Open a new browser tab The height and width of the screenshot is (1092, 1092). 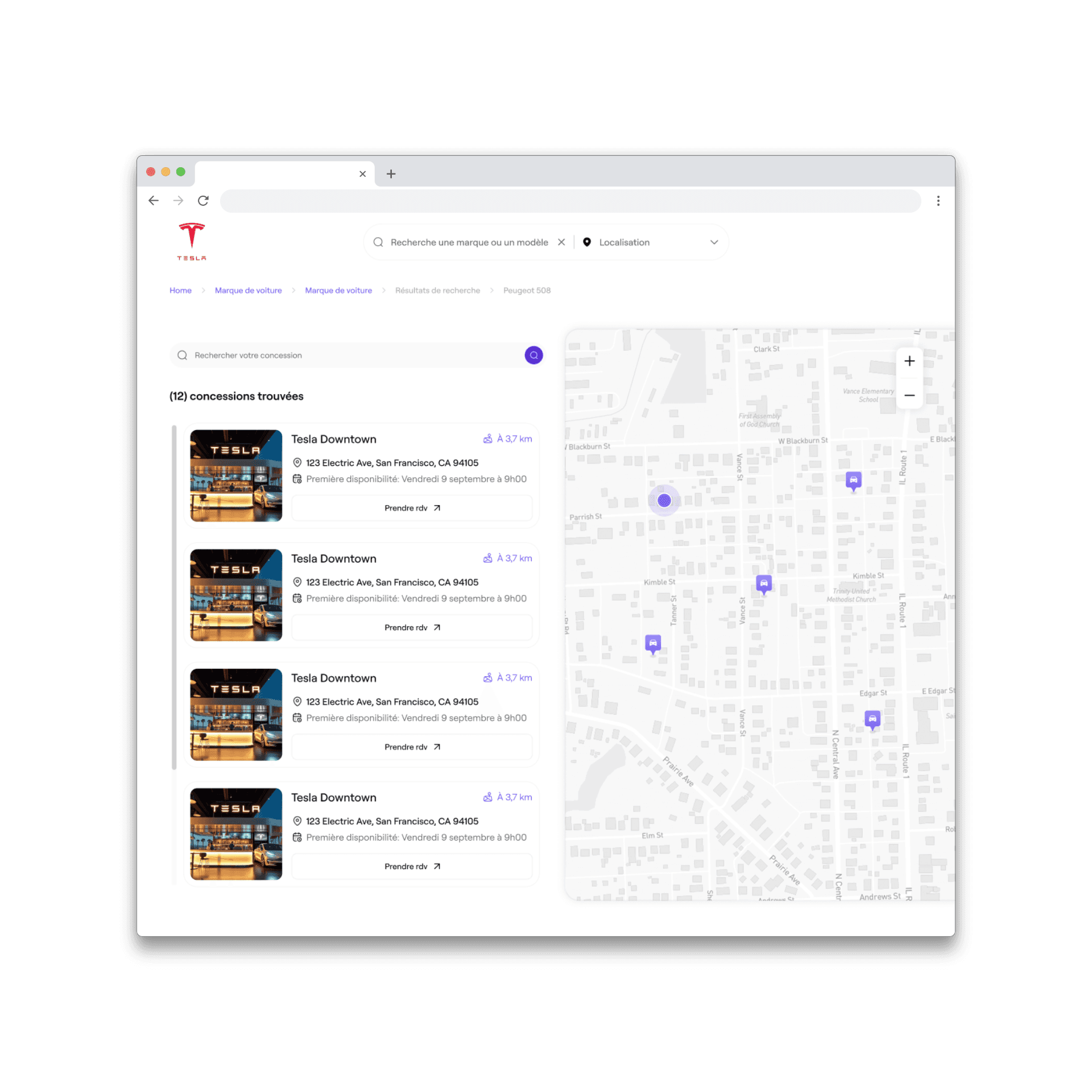(x=391, y=174)
